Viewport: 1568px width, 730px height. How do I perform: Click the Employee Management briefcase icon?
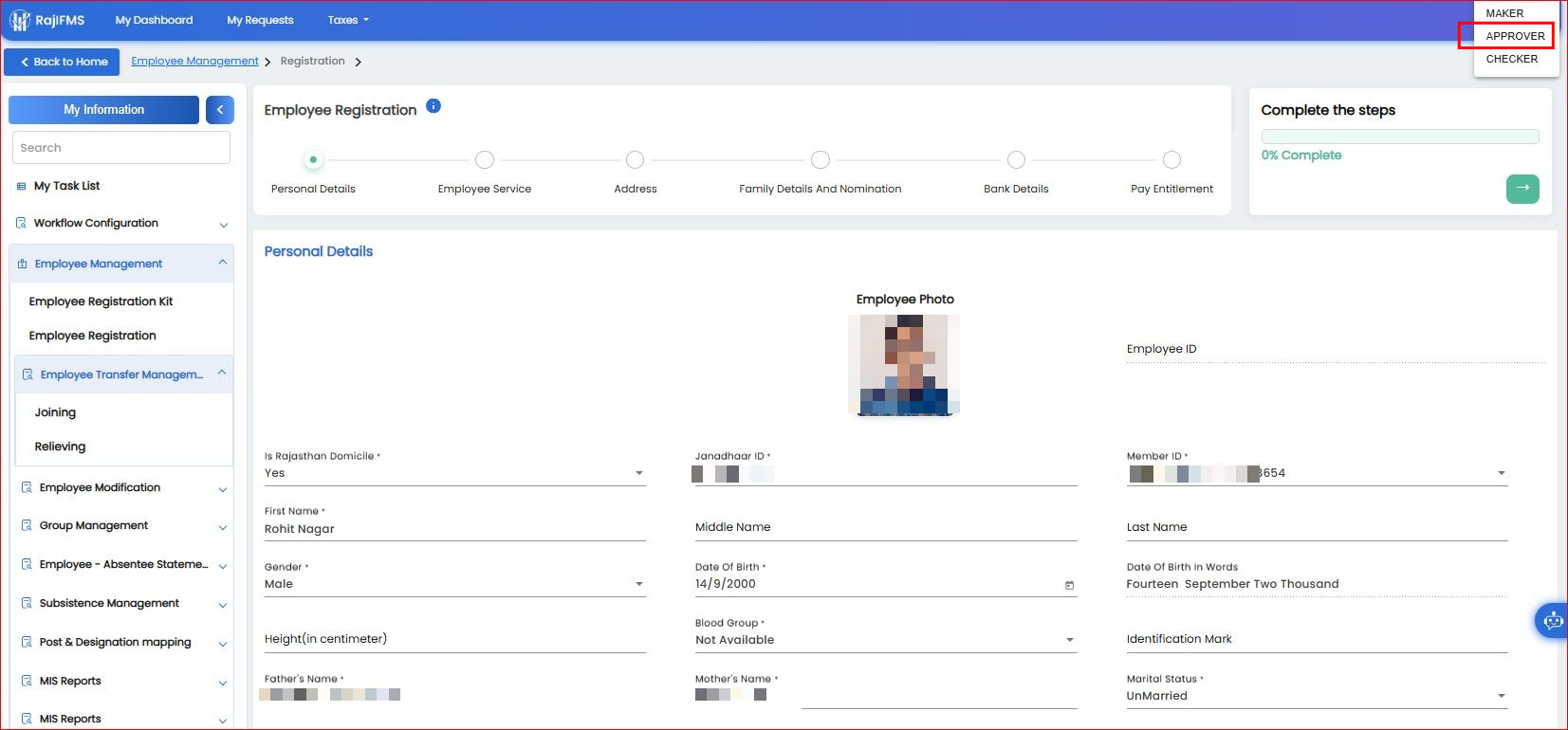(x=23, y=265)
